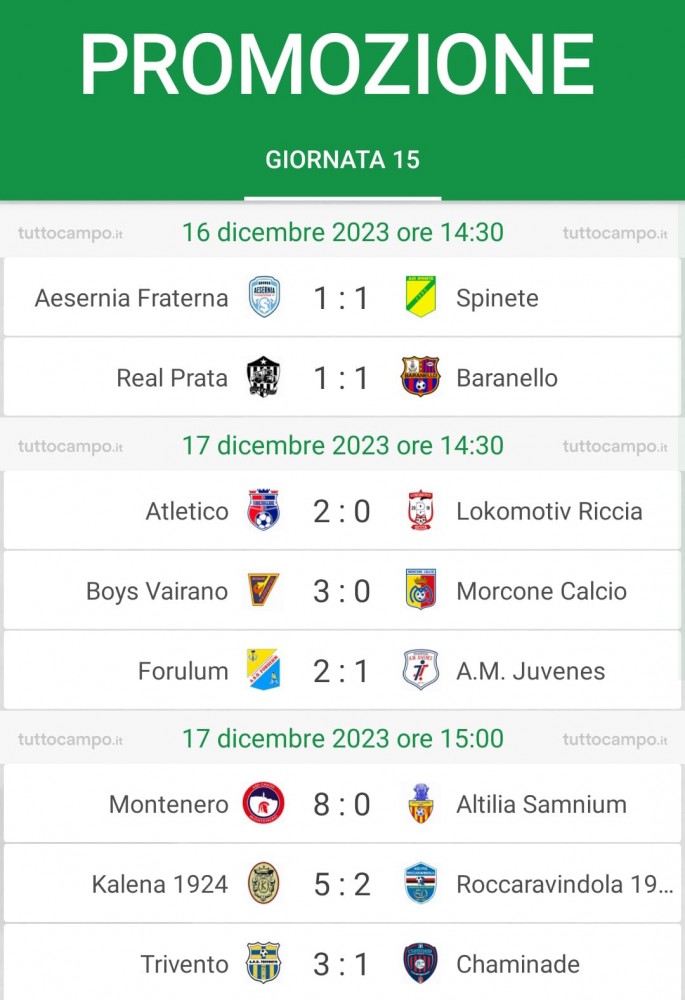Open the Montenero 8:0 match result

click(342, 804)
